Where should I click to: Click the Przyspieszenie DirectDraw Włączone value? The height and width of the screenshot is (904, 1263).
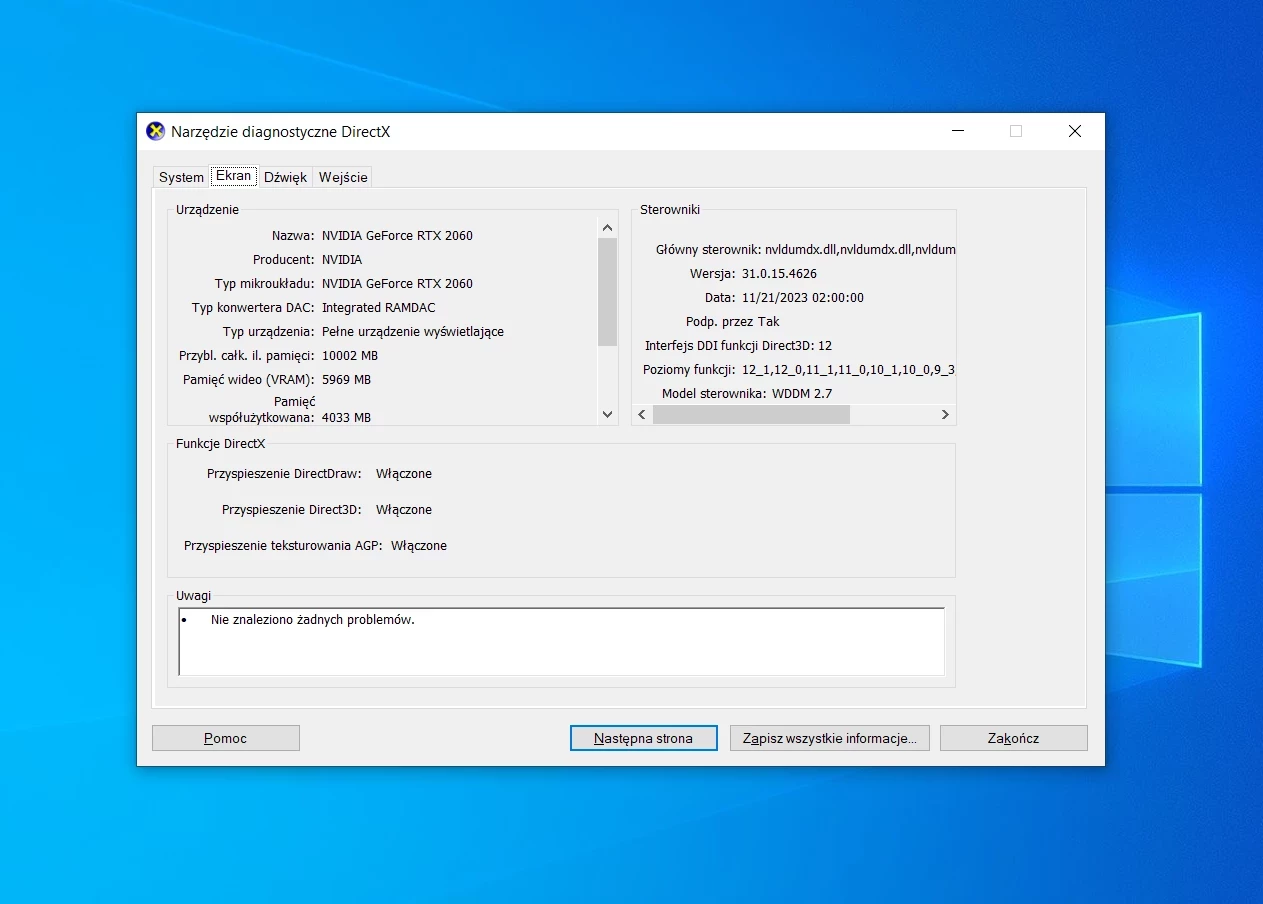[404, 474]
